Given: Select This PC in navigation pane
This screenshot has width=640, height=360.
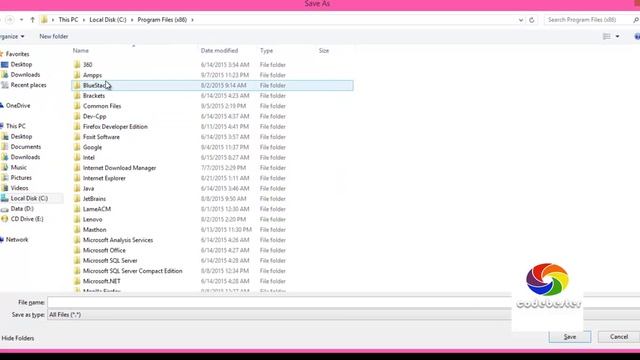Looking at the screenshot, I should pyautogui.click(x=16, y=126).
